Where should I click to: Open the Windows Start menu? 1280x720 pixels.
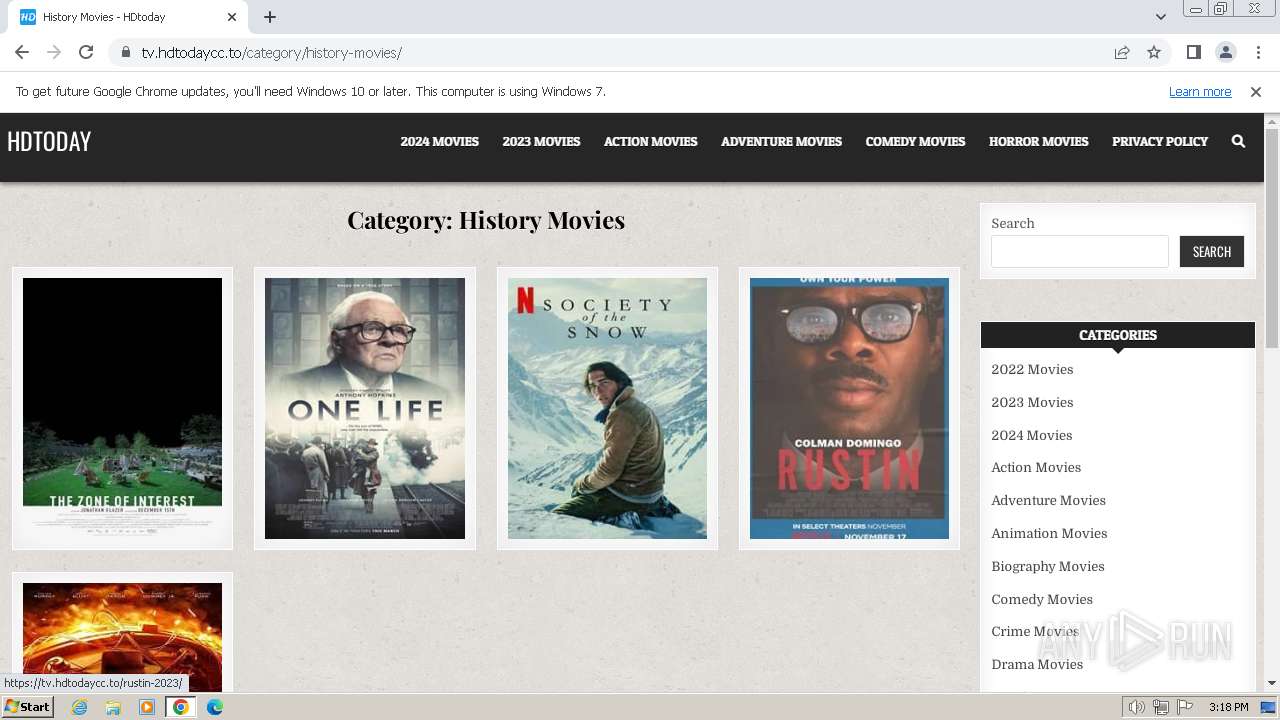pyautogui.click(x=27, y=707)
